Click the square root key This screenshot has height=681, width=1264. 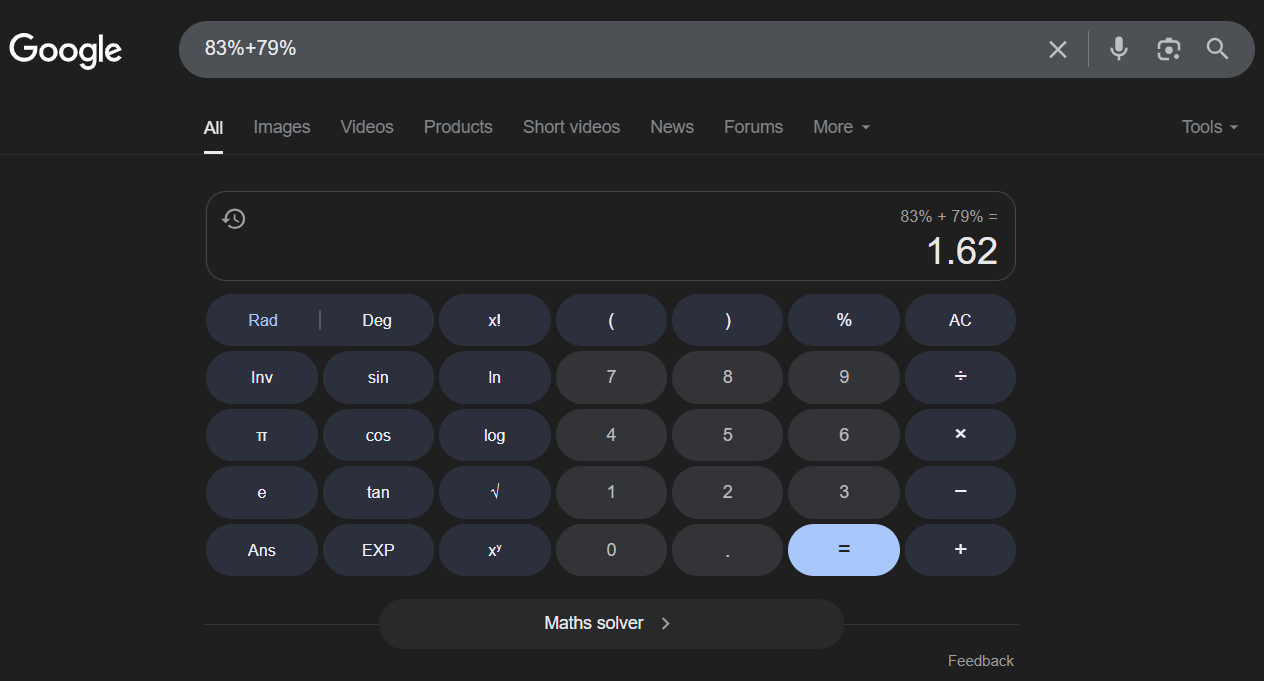495,493
